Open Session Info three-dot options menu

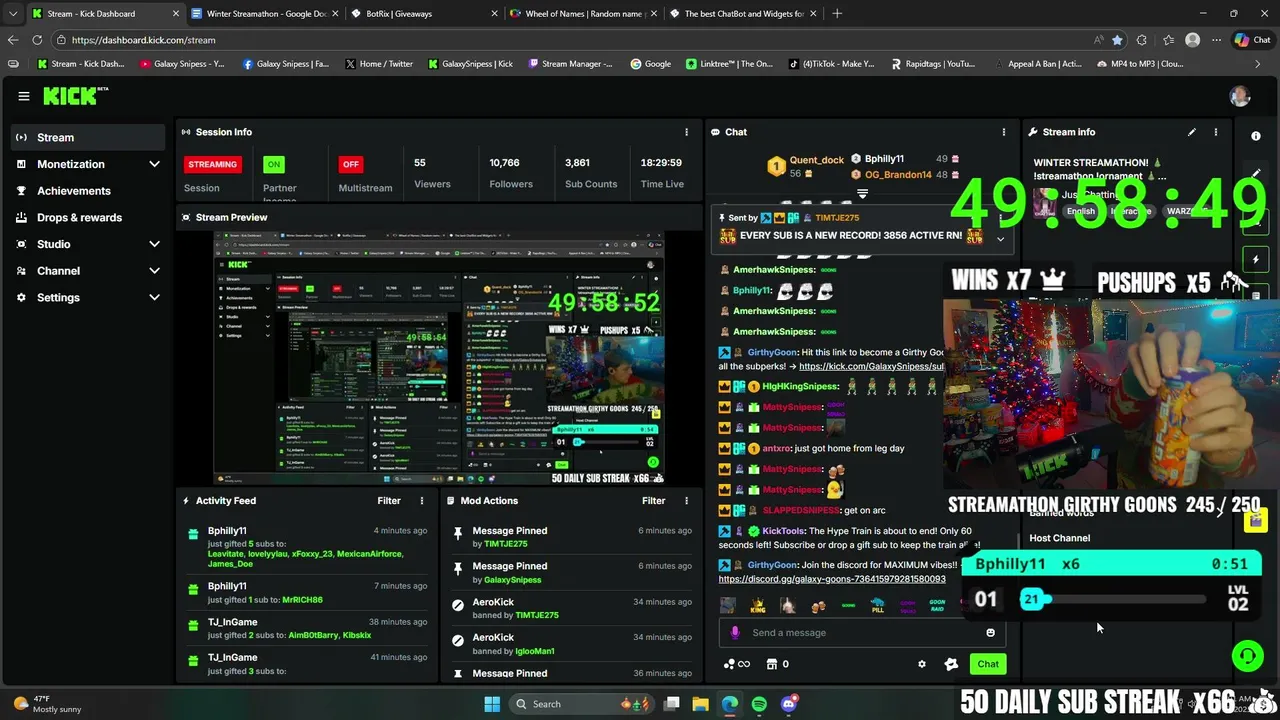[x=686, y=132]
